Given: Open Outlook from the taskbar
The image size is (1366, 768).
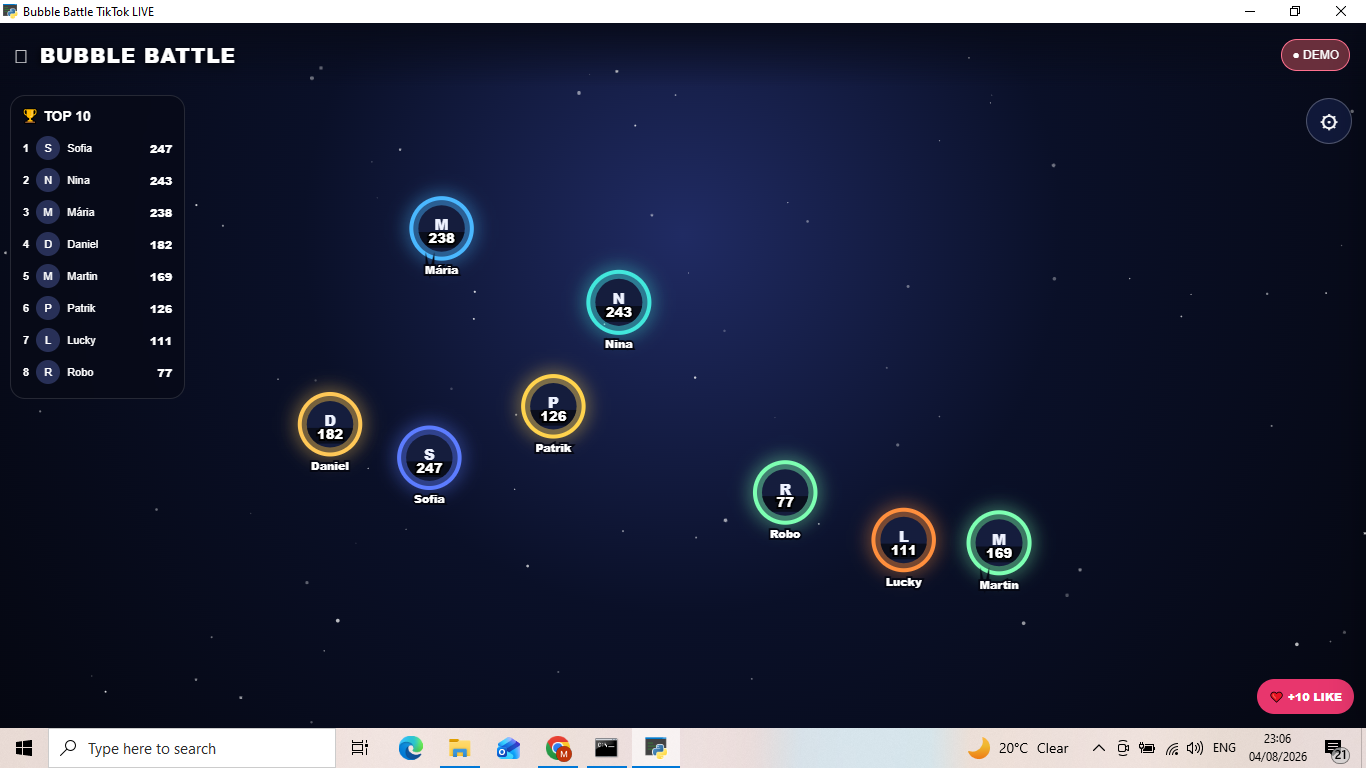Looking at the screenshot, I should click(508, 748).
